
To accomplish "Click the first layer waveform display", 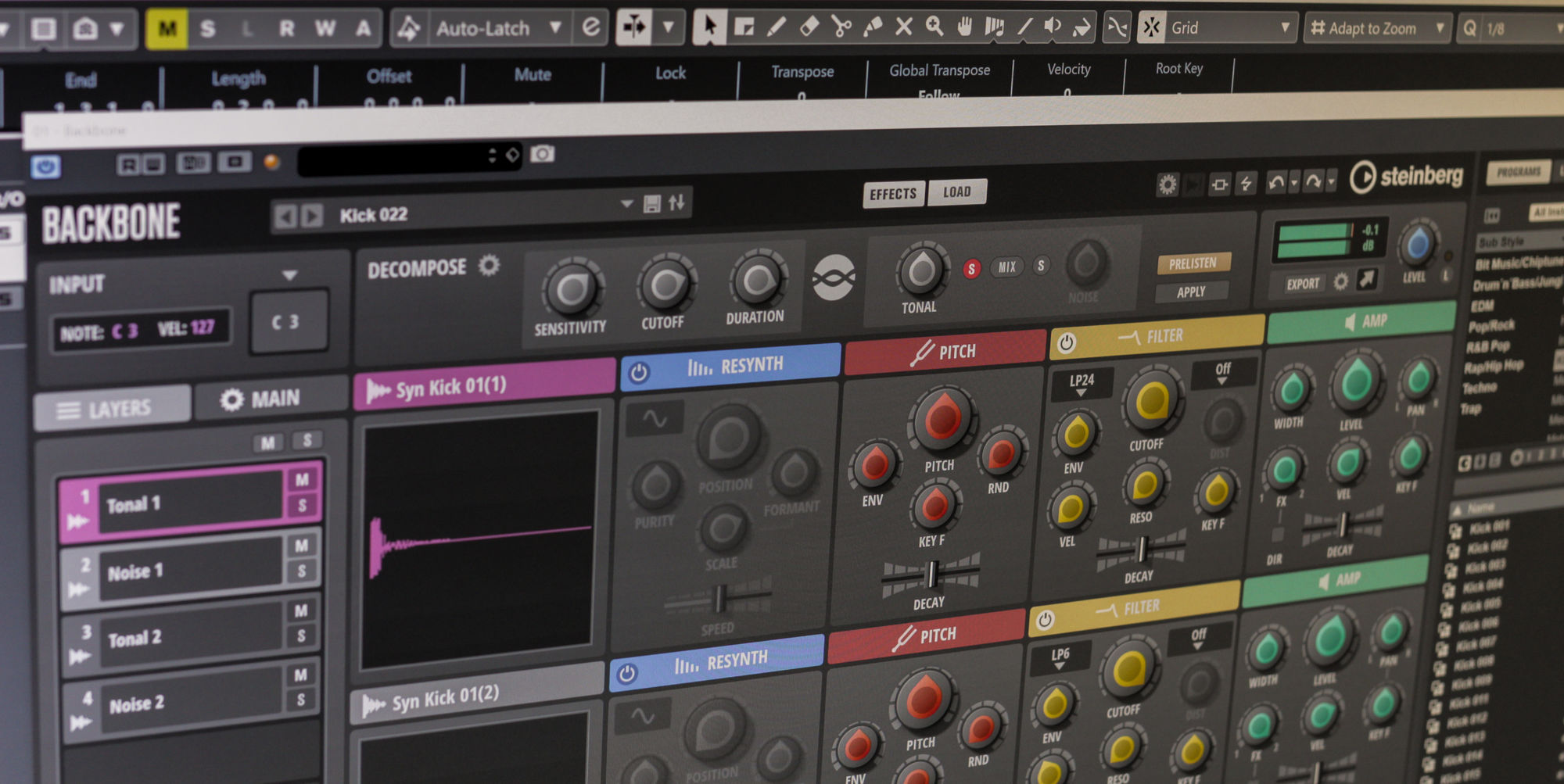I will click(478, 538).
